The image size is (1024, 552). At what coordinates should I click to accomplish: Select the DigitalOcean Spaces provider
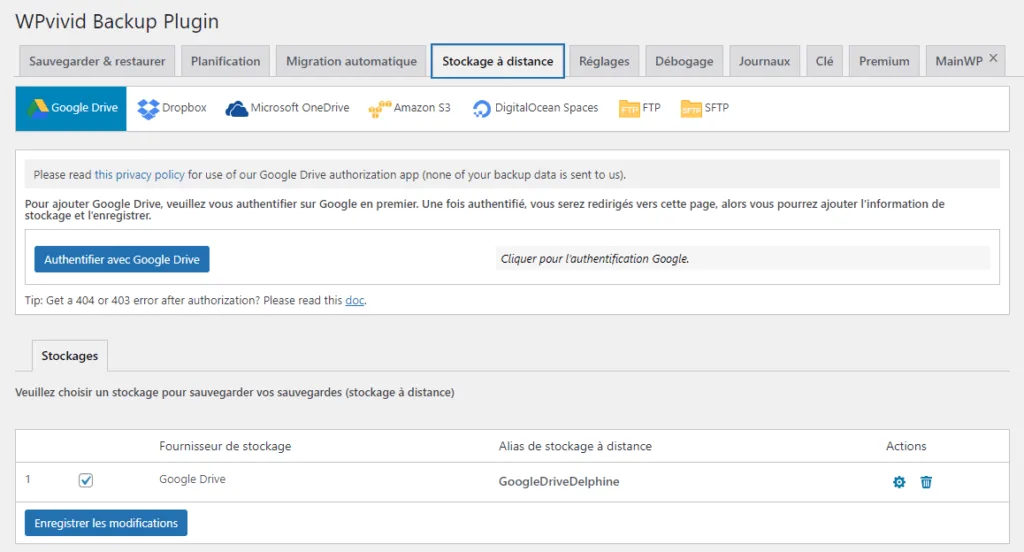coord(535,108)
